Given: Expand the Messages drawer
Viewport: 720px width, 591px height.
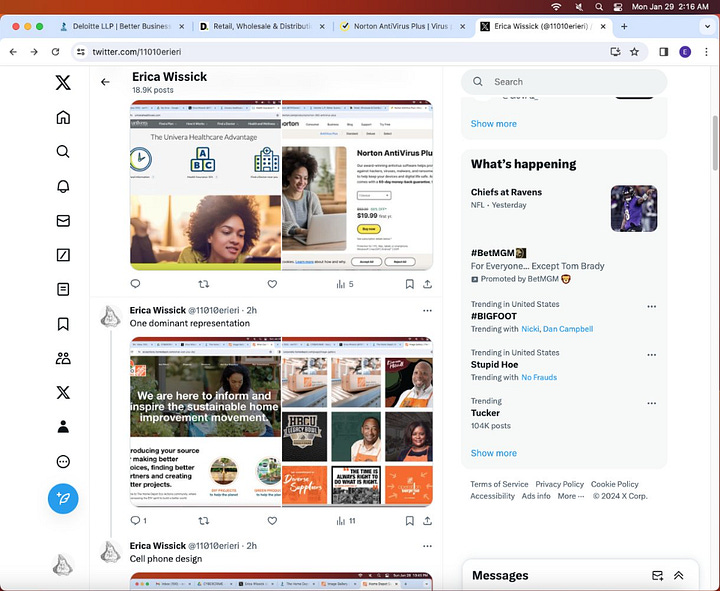Looking at the screenshot, I should click(679, 575).
